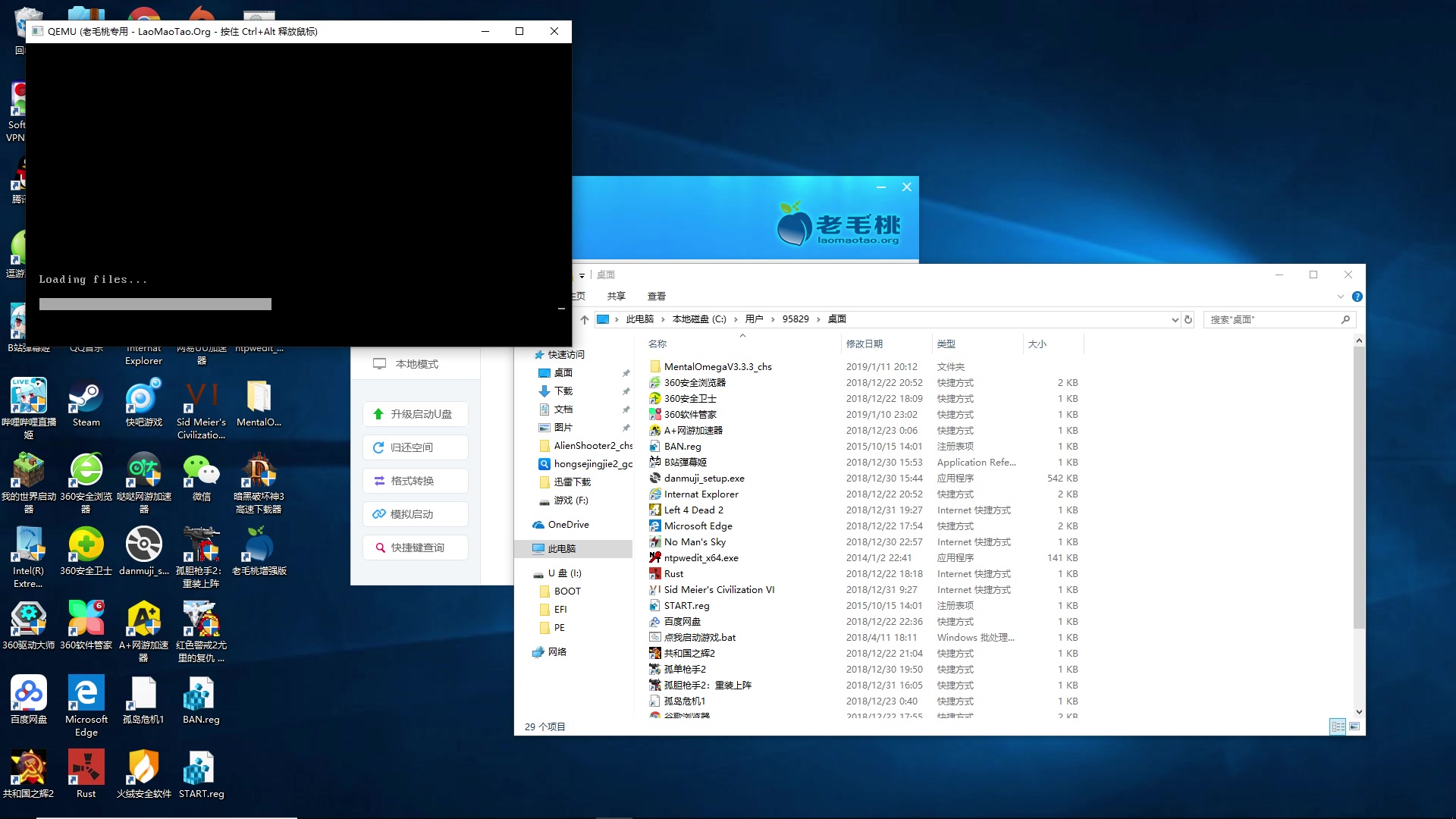The image size is (1456, 819).
Task: Click the 升级启动U盘 upgrade button
Action: [415, 413]
